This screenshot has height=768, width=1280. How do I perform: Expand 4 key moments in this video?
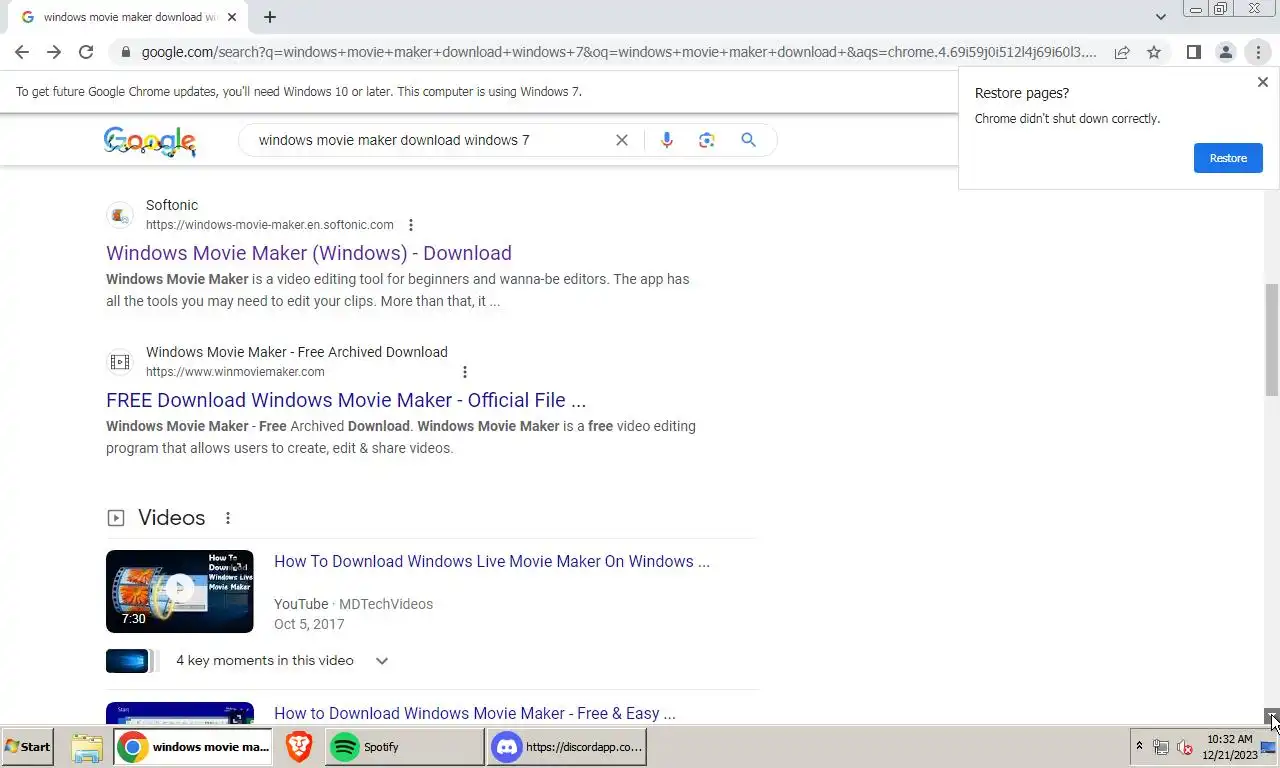381,661
